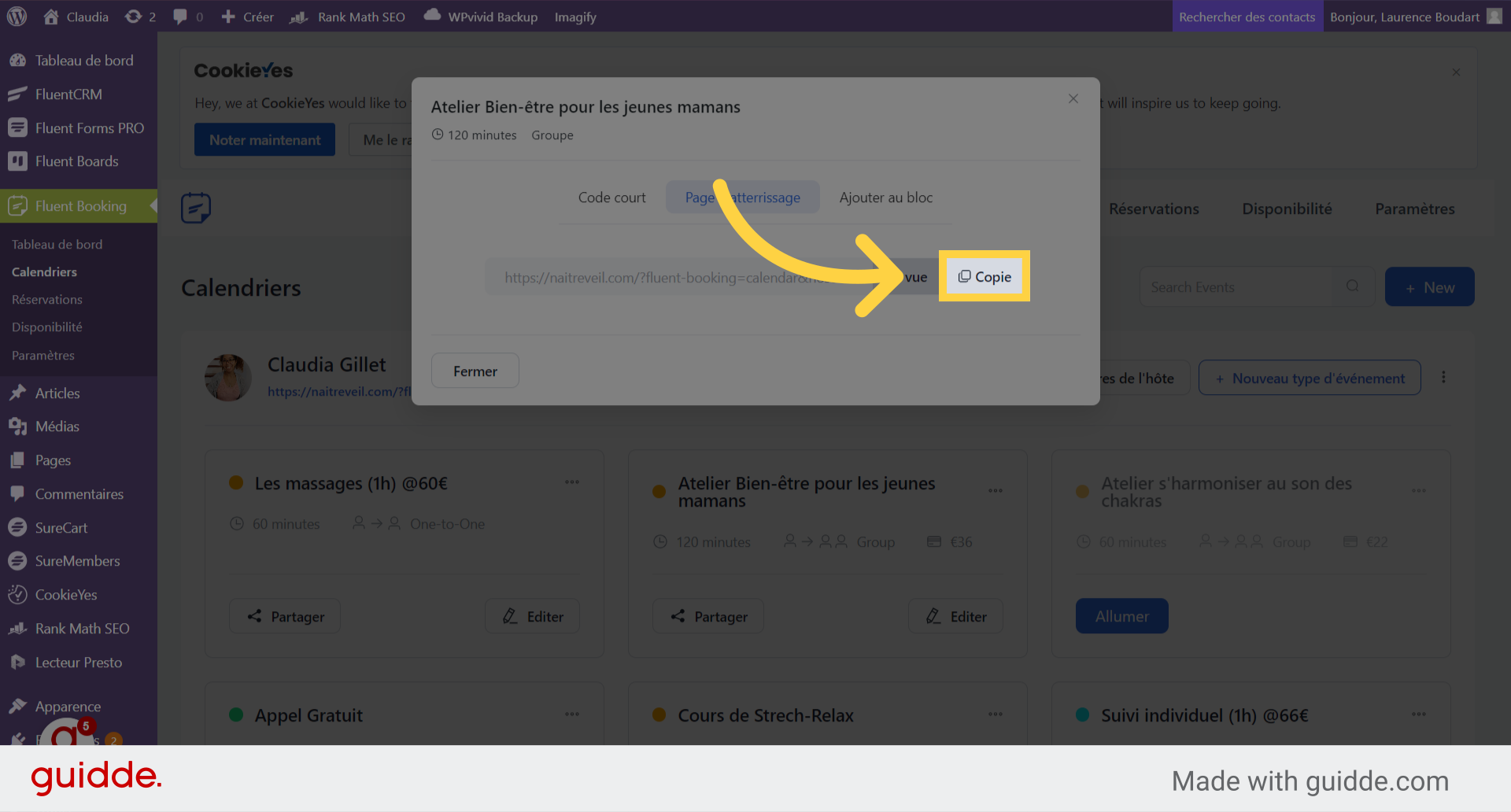Open options menu for Atelier s'harmoniser card
The width and height of the screenshot is (1511, 812).
(1419, 491)
